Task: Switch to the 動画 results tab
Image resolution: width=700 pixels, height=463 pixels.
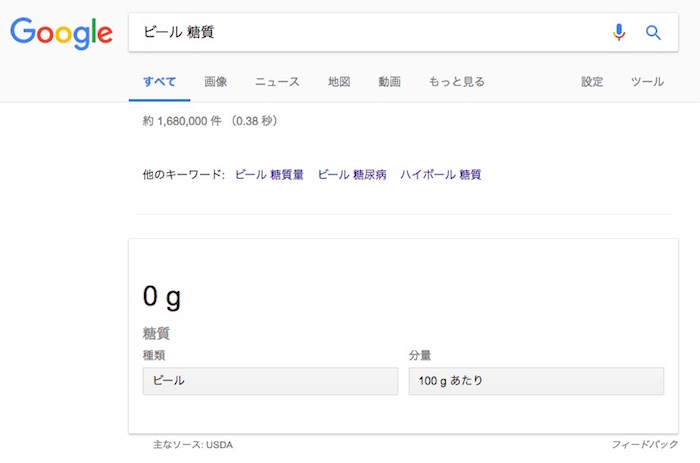Action: pos(389,82)
